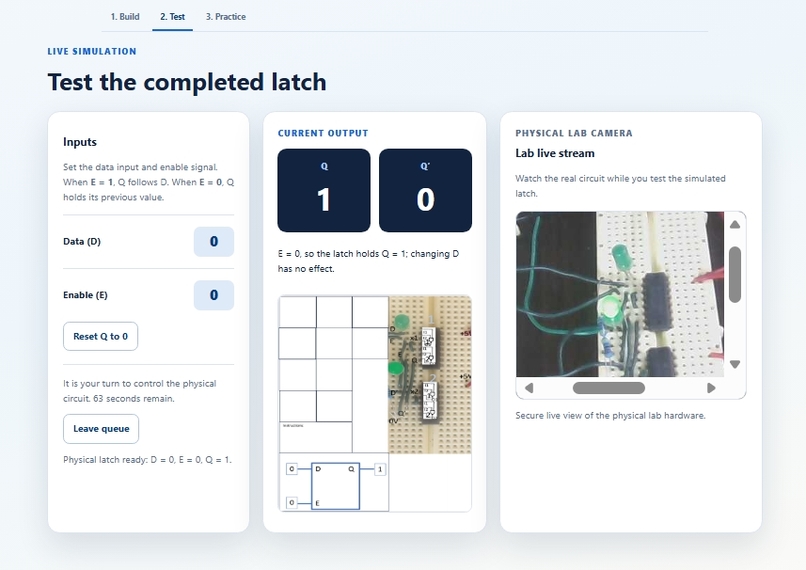The image size is (806, 570).
Task: Toggle the Enable (E) input value
Action: click(x=214, y=295)
